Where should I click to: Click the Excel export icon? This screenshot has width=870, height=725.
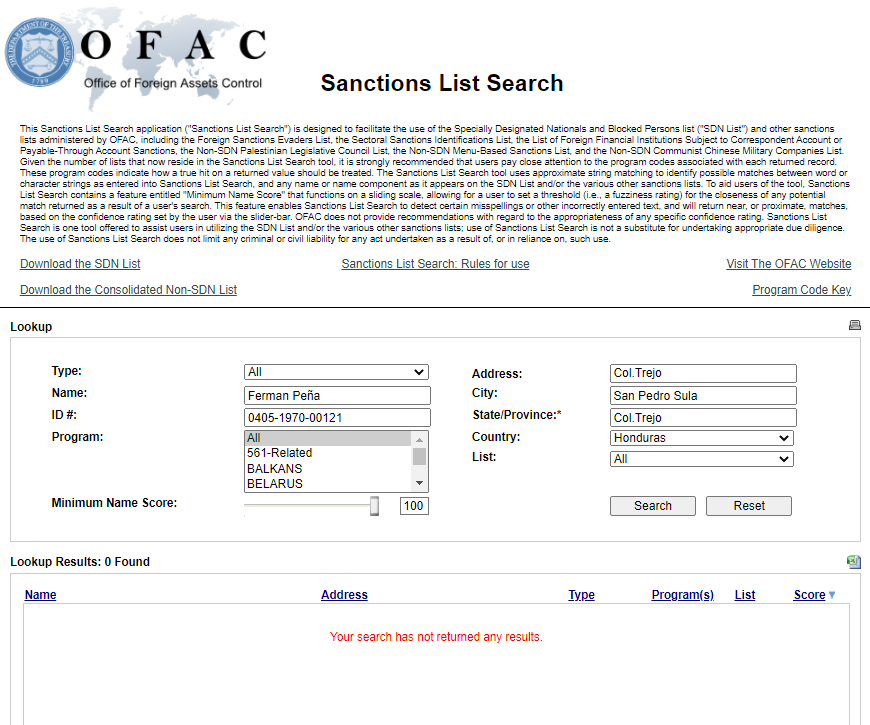(853, 562)
